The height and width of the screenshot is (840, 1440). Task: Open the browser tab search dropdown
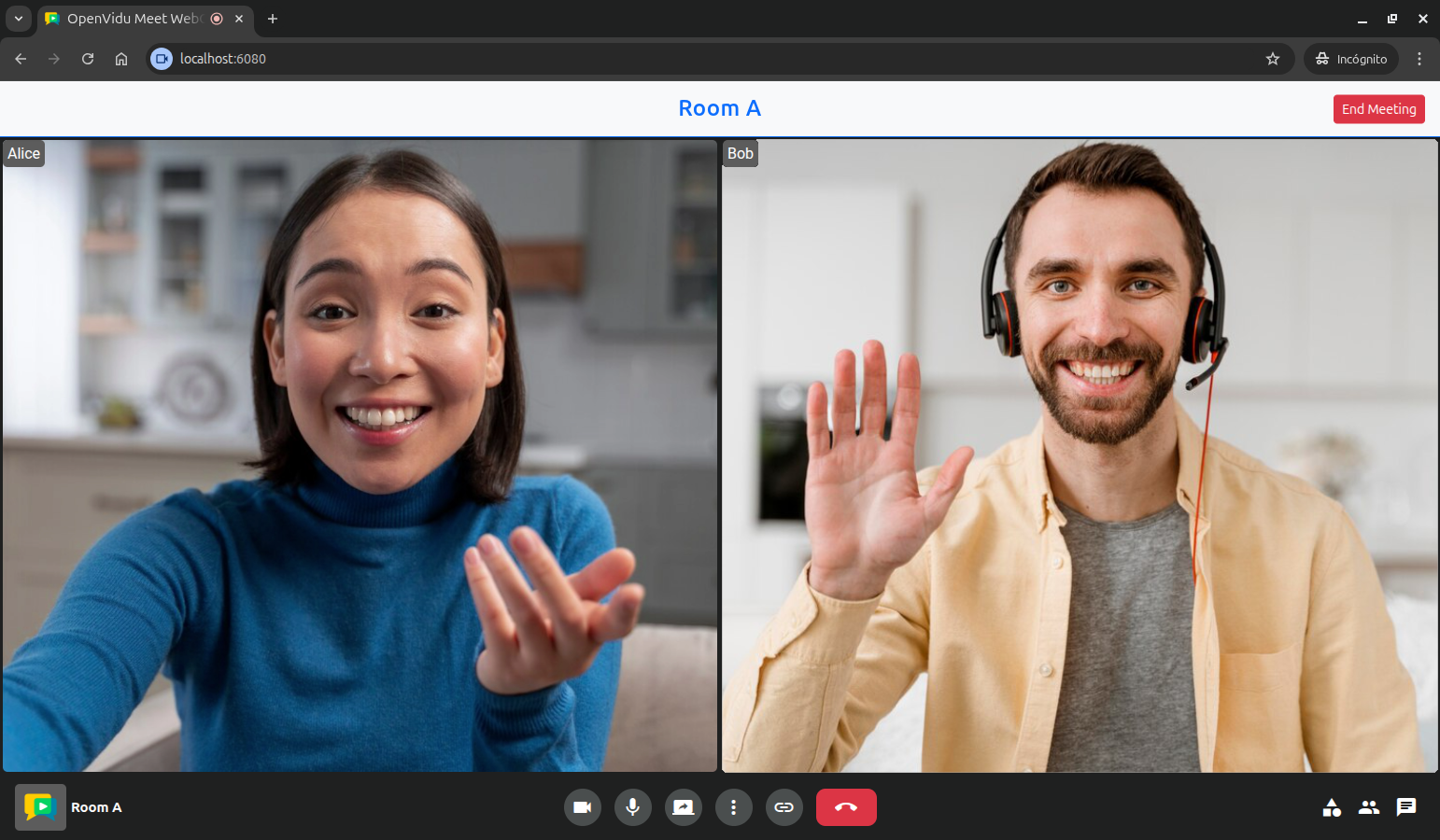click(x=19, y=19)
